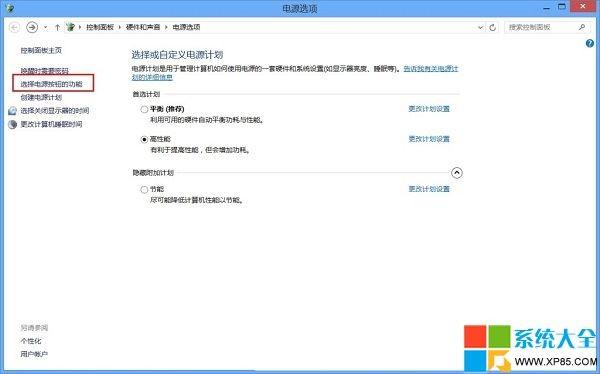Click 硬件和声音 in the breadcrumb

143,27
